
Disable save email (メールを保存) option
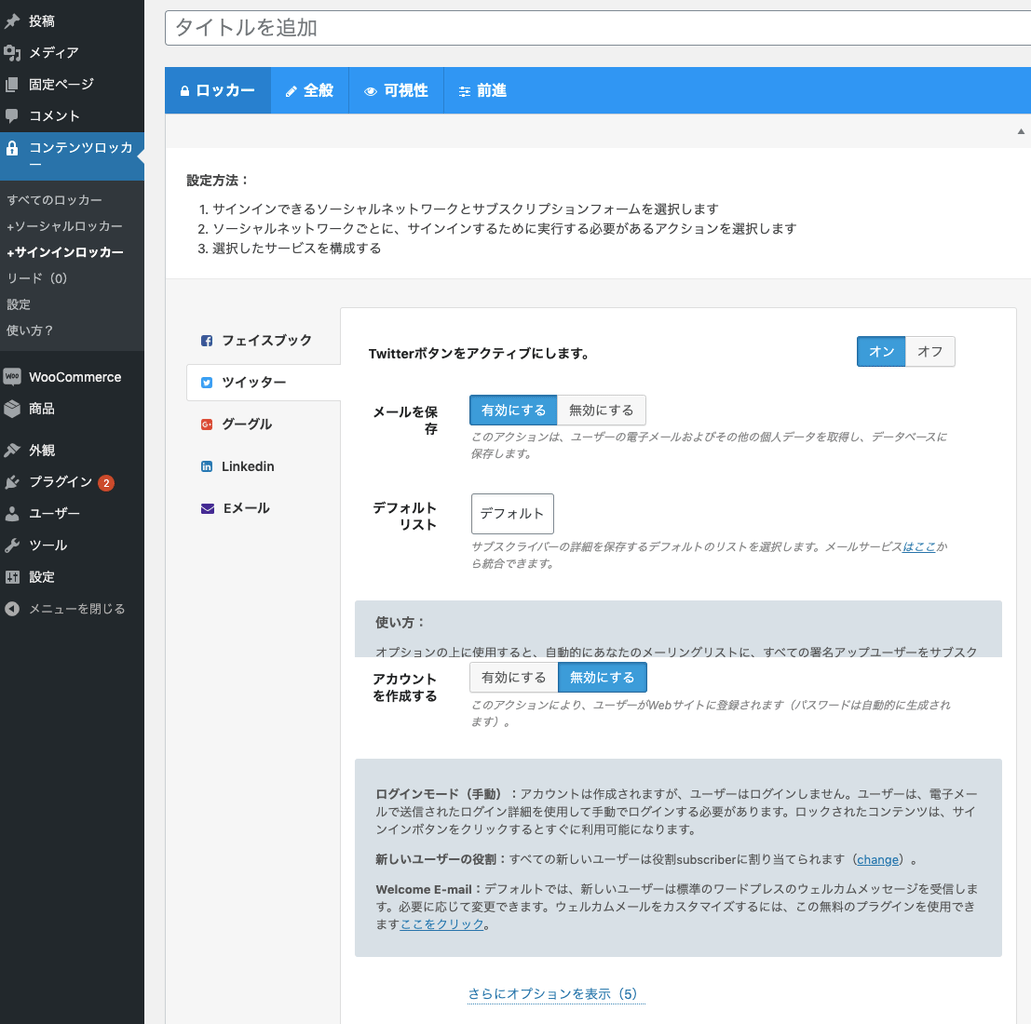point(601,410)
